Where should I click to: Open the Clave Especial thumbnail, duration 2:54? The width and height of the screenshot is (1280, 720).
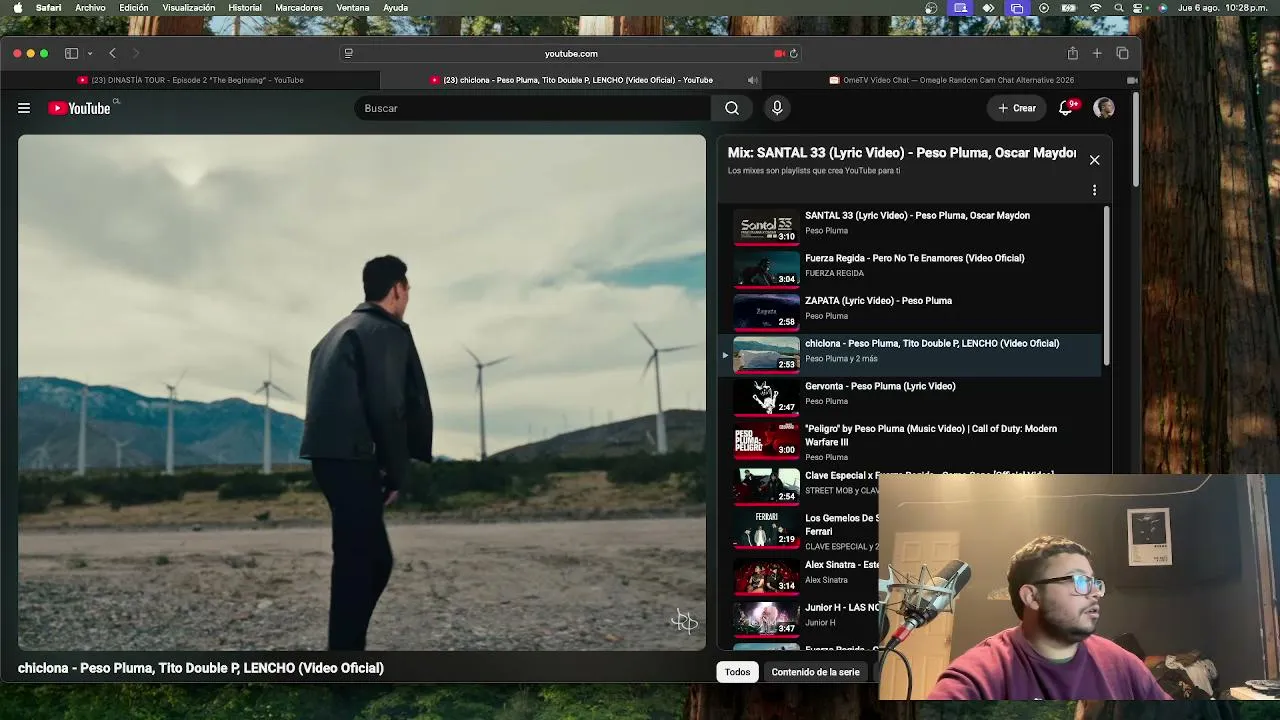pyautogui.click(x=767, y=486)
